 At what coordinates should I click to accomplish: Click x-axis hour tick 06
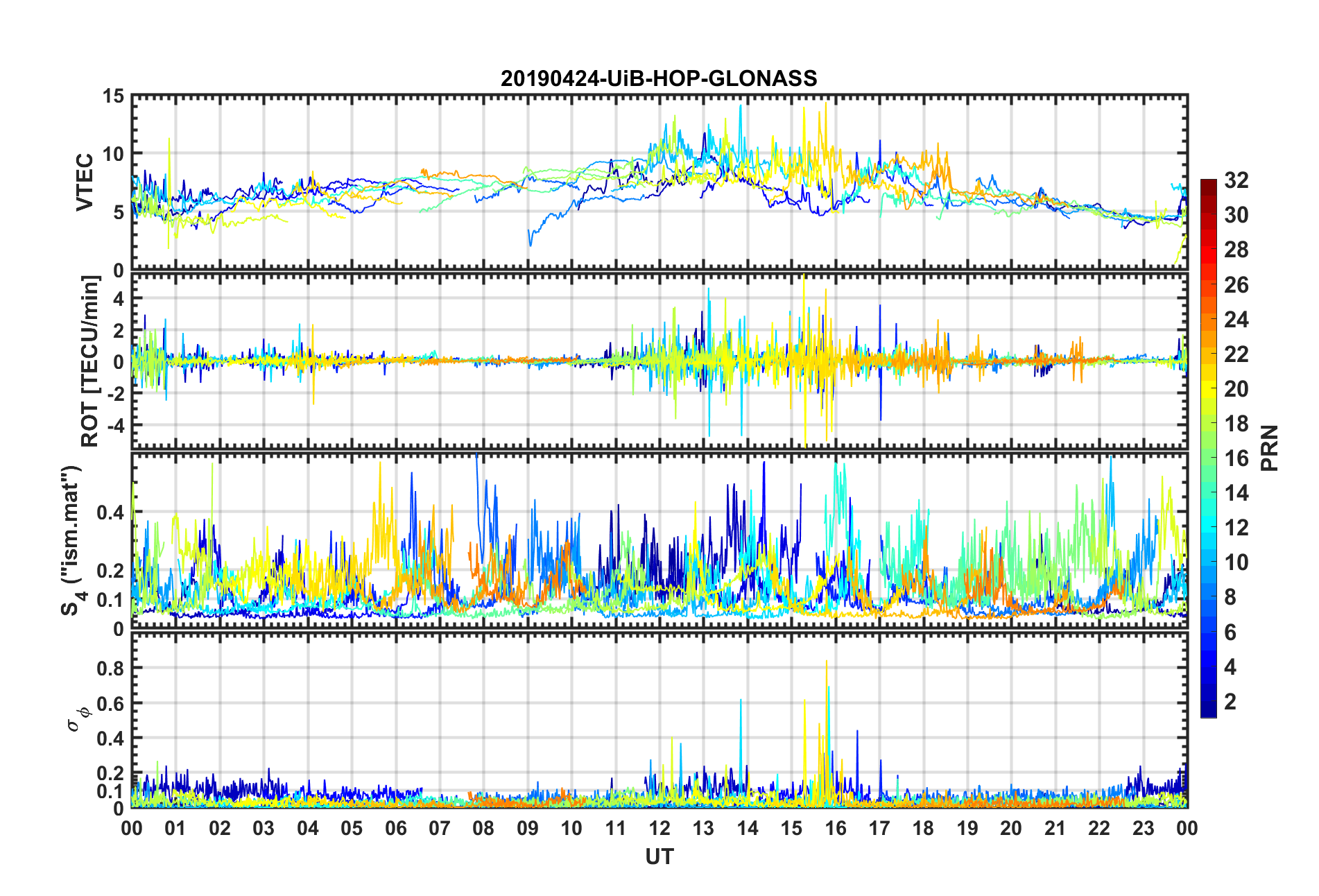[396, 828]
